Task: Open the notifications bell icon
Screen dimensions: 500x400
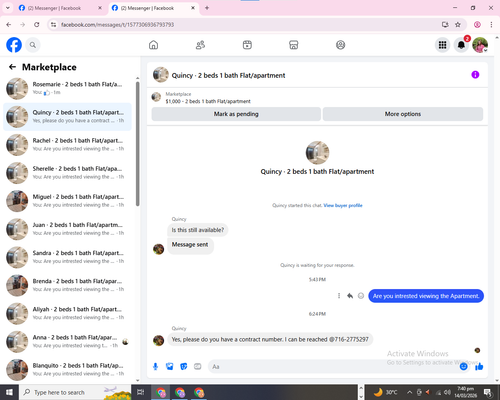Action: click(461, 45)
